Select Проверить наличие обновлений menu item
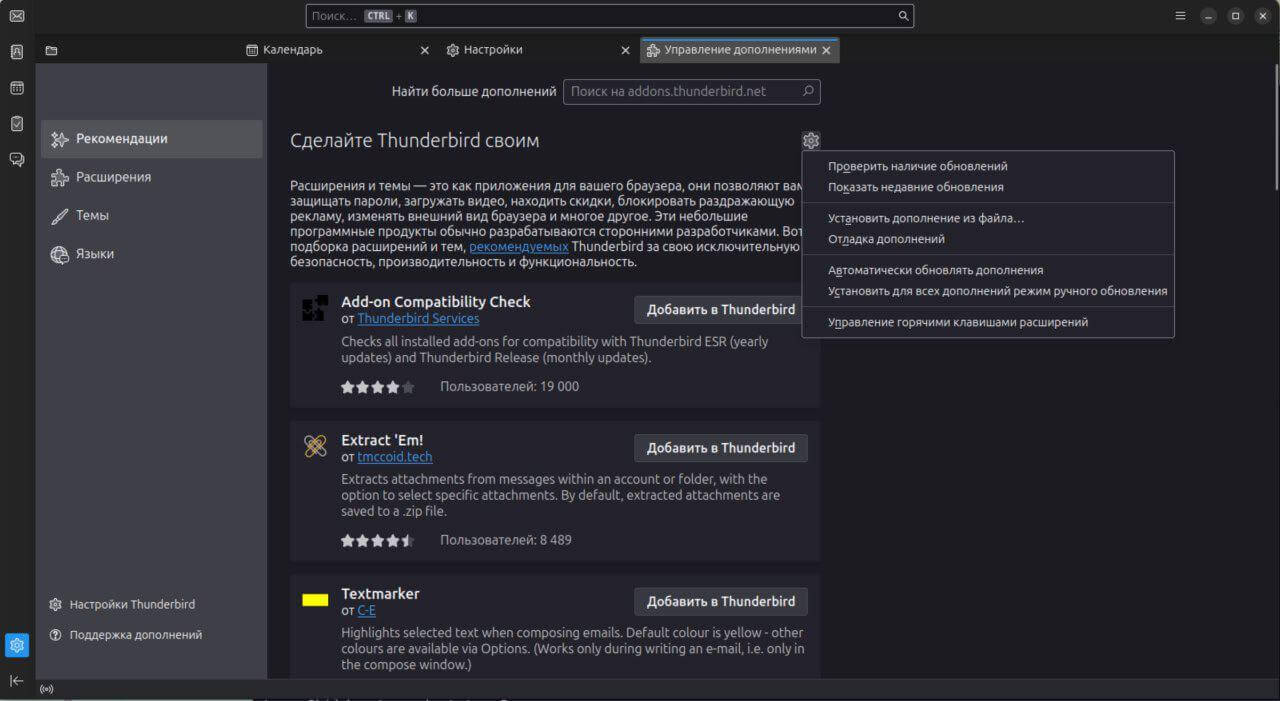The width and height of the screenshot is (1280, 701). (917, 166)
